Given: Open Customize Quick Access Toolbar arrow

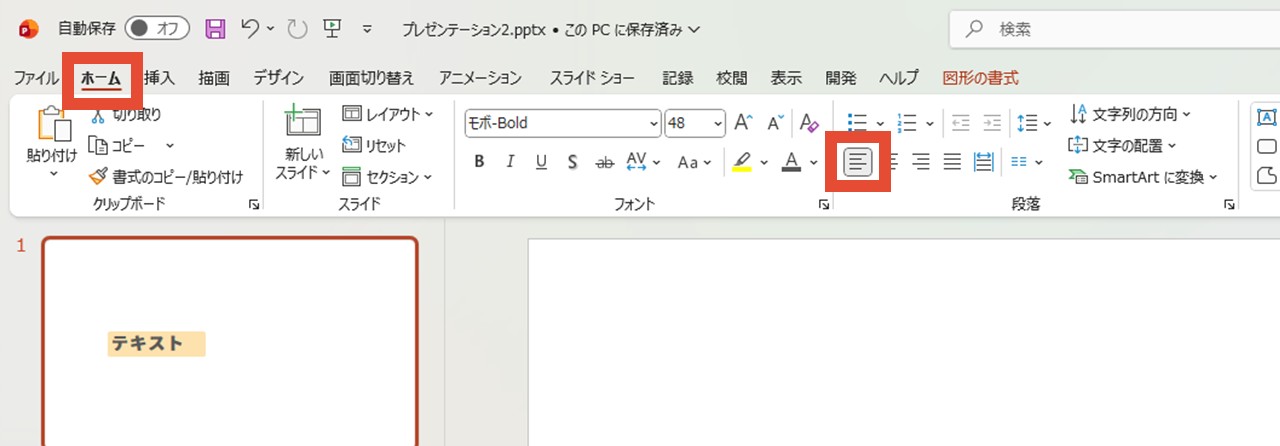Looking at the screenshot, I should pyautogui.click(x=367, y=29).
